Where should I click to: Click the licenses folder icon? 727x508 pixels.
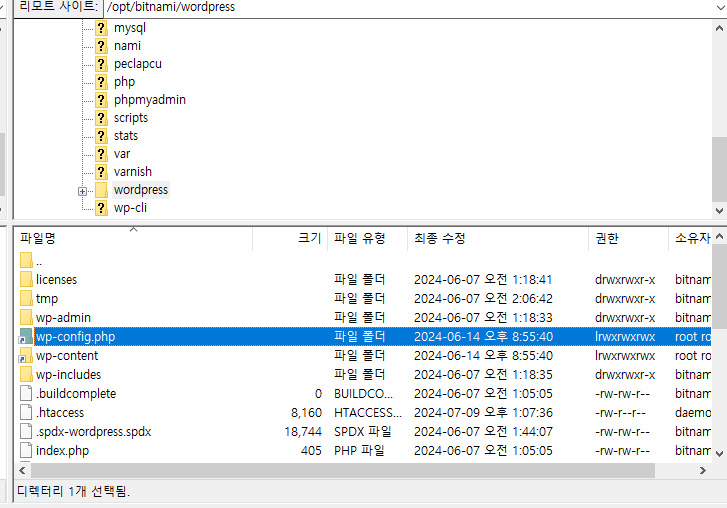26,279
